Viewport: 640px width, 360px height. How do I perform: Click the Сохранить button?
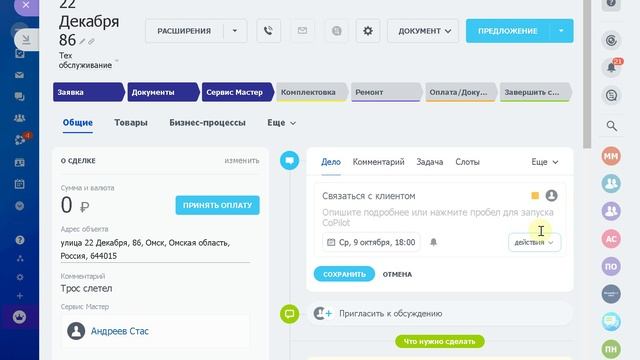point(344,274)
